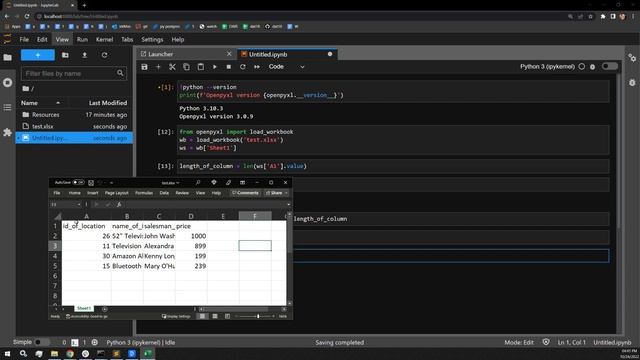This screenshot has height=360, width=640.
Task: Open the JupyterLab Settings menu
Action: pyautogui.click(x=152, y=40)
